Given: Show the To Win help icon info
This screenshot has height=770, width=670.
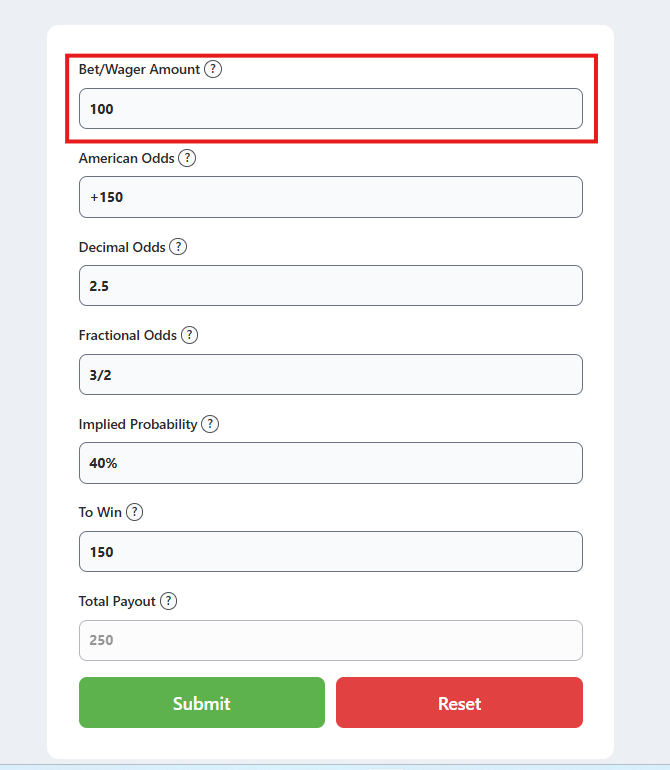Looking at the screenshot, I should 134,512.
